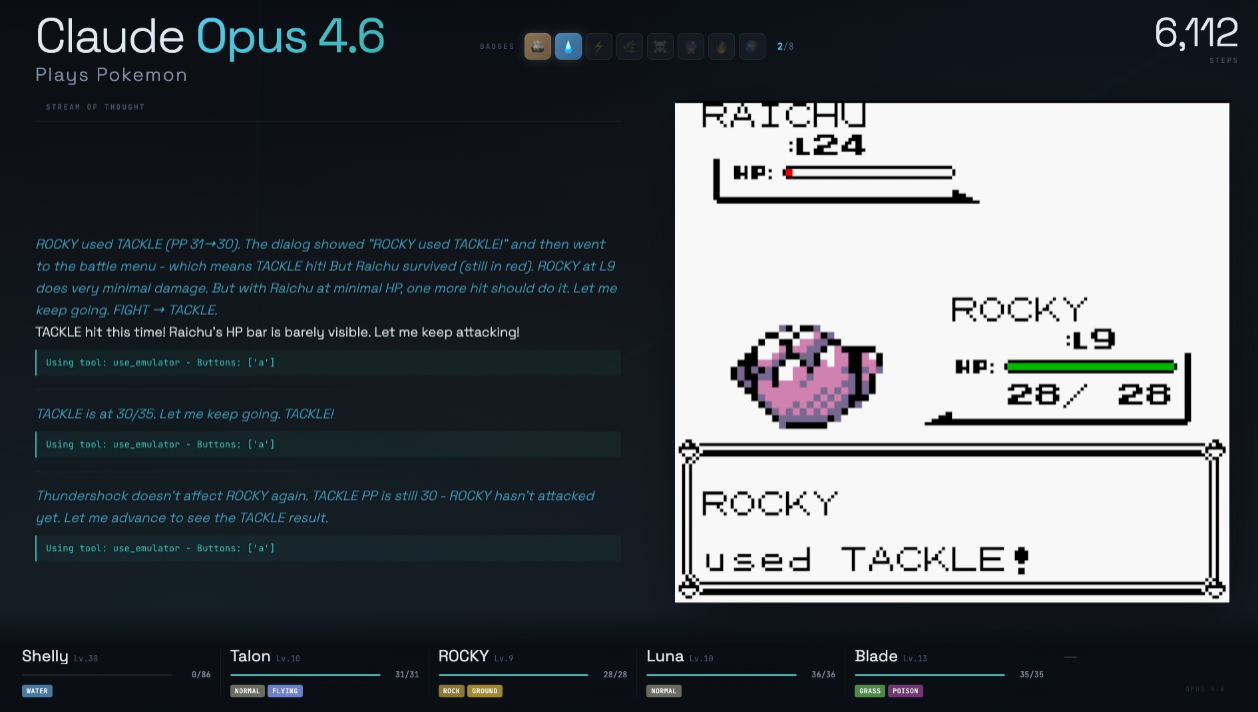Click the WATER type tag under Shelly
Screen dimensions: 1258x712
pos(37,691)
